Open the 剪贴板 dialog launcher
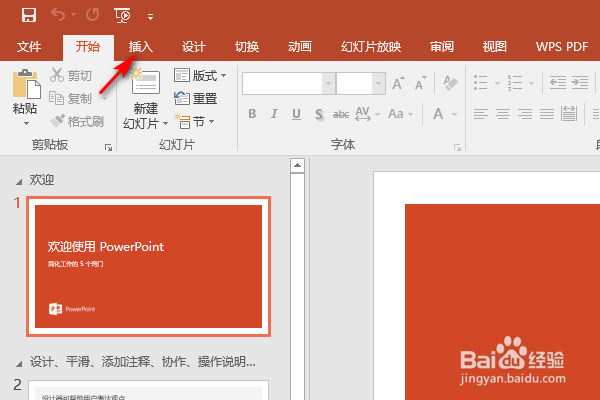The height and width of the screenshot is (400, 600). coord(109,147)
